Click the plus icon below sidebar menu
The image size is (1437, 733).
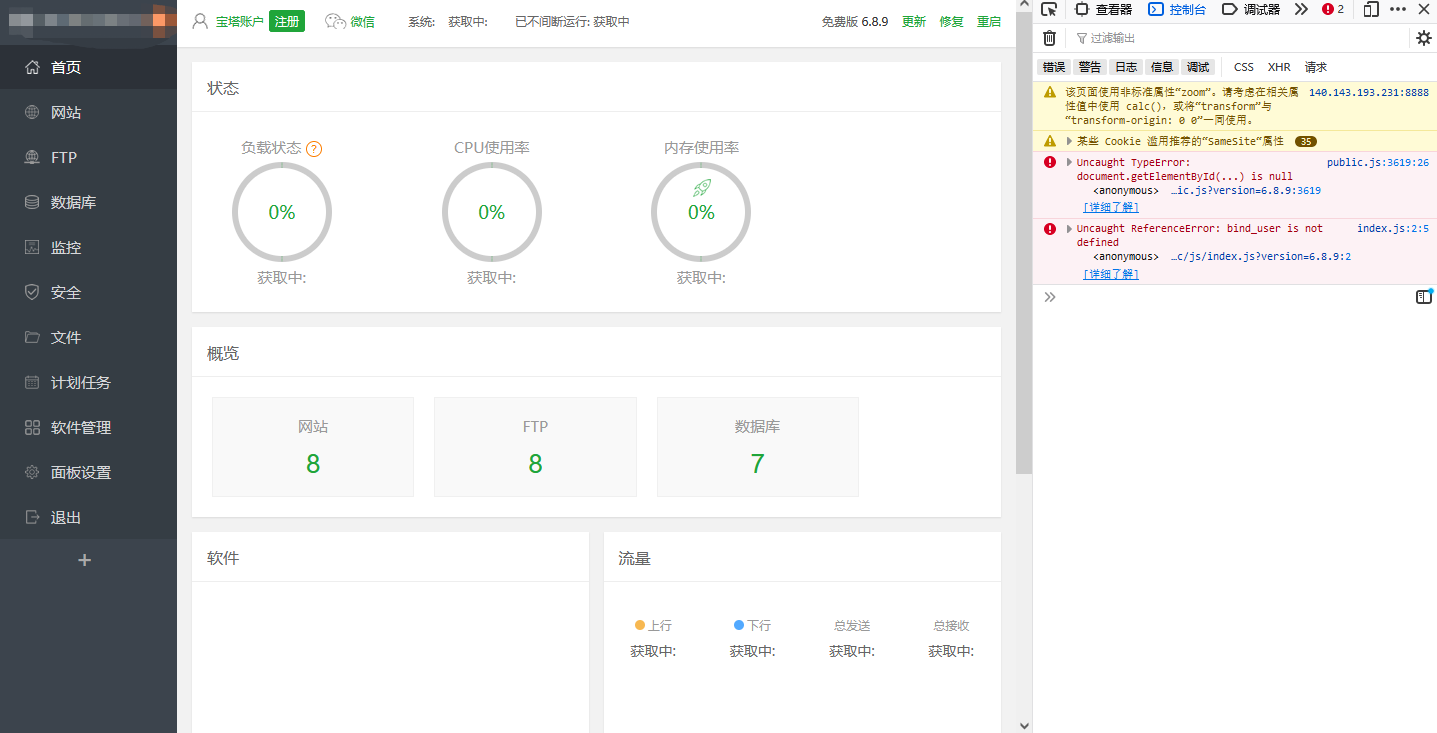pyautogui.click(x=84, y=560)
